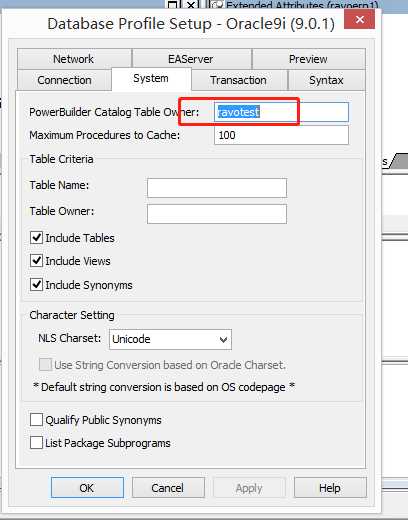Open the Transaction tab
Screen dimensions: 408x521
[x=239, y=80]
